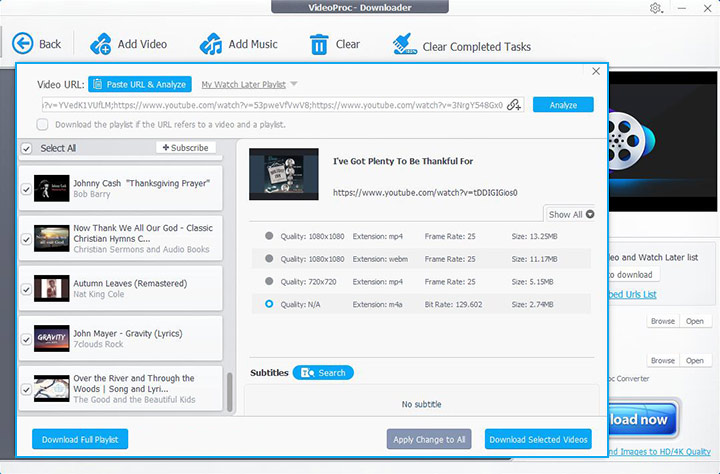Click the Add Video cloud icon

[x=101, y=44]
